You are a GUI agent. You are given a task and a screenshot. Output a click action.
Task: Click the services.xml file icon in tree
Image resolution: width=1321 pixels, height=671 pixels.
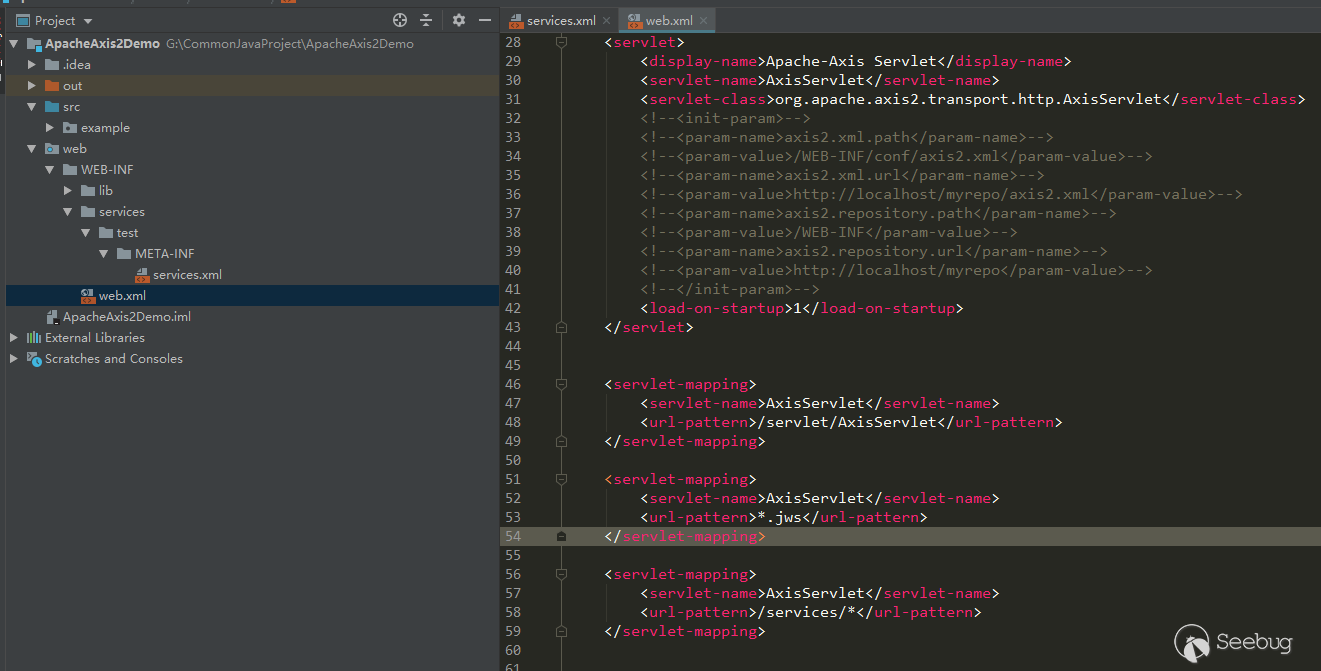(x=142, y=275)
